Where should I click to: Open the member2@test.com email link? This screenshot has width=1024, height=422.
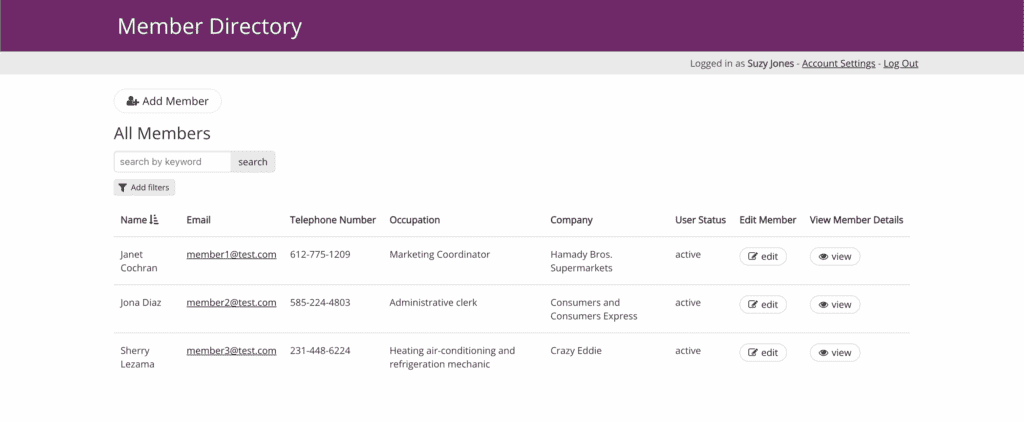(231, 303)
